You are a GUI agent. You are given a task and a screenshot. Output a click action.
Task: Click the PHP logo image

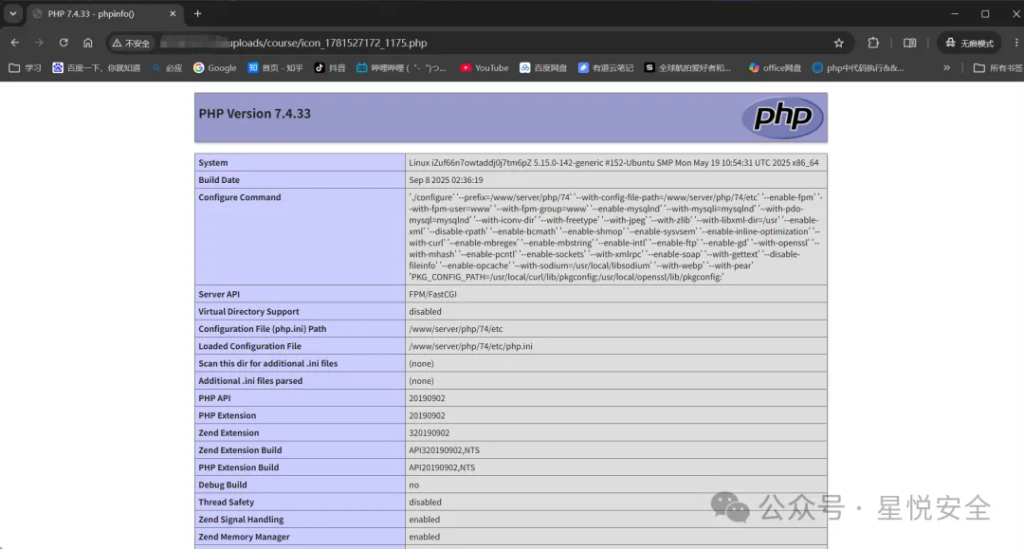tap(782, 117)
